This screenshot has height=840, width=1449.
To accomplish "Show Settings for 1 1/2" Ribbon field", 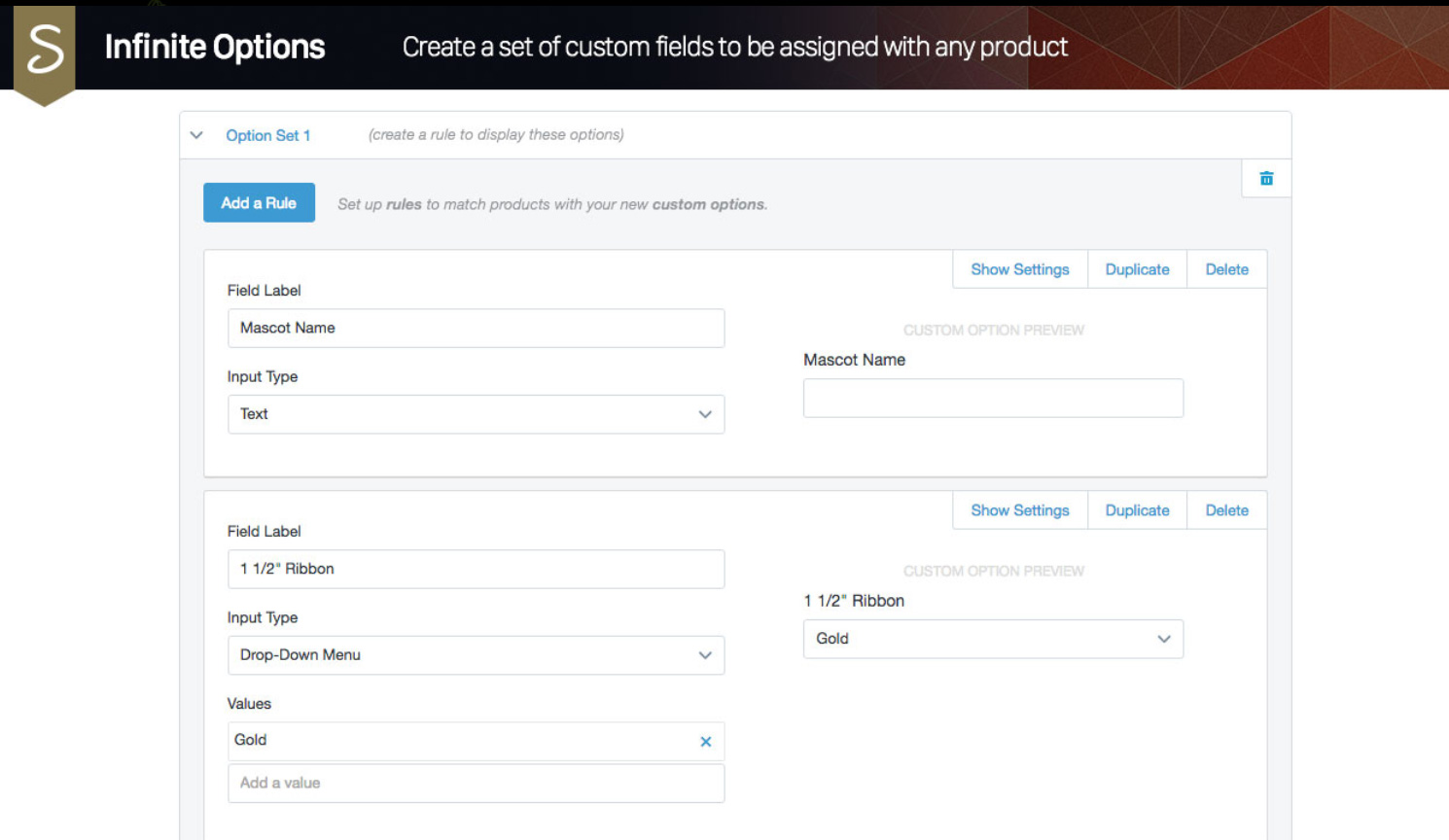I will click(x=1020, y=510).
